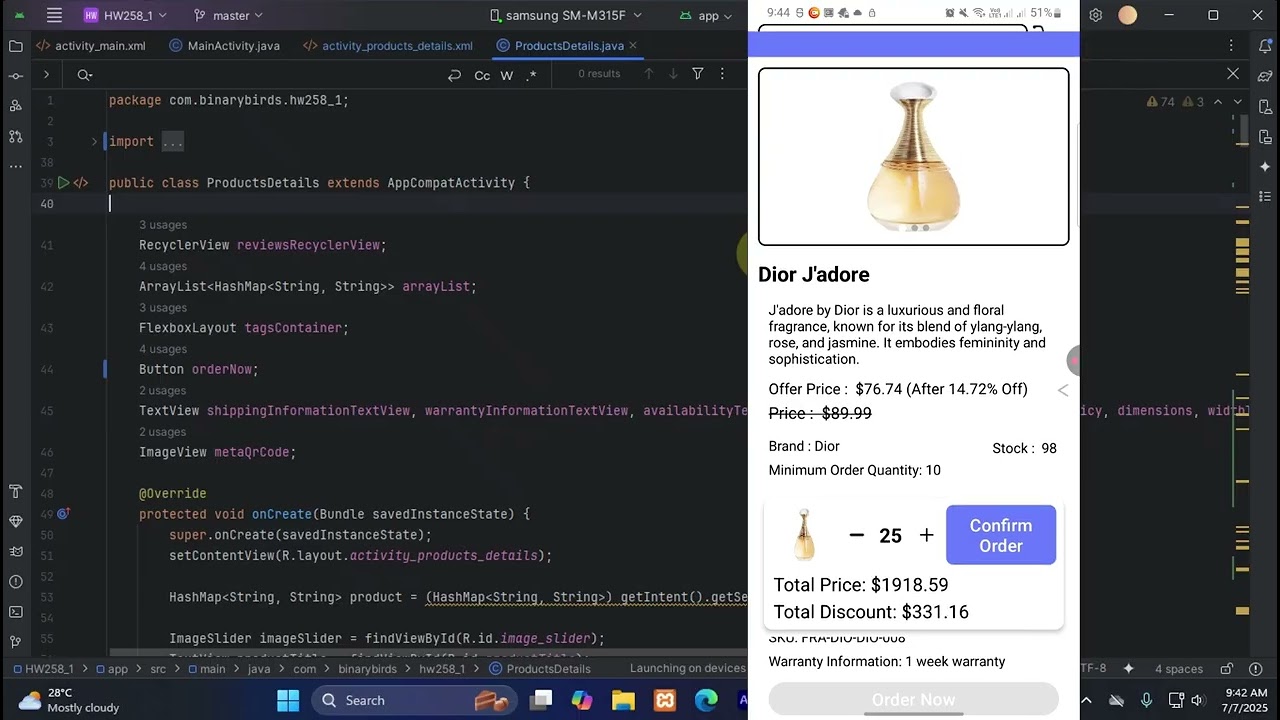Switch to MainActivity.java tab
1280x720 pixels.
coord(225,46)
